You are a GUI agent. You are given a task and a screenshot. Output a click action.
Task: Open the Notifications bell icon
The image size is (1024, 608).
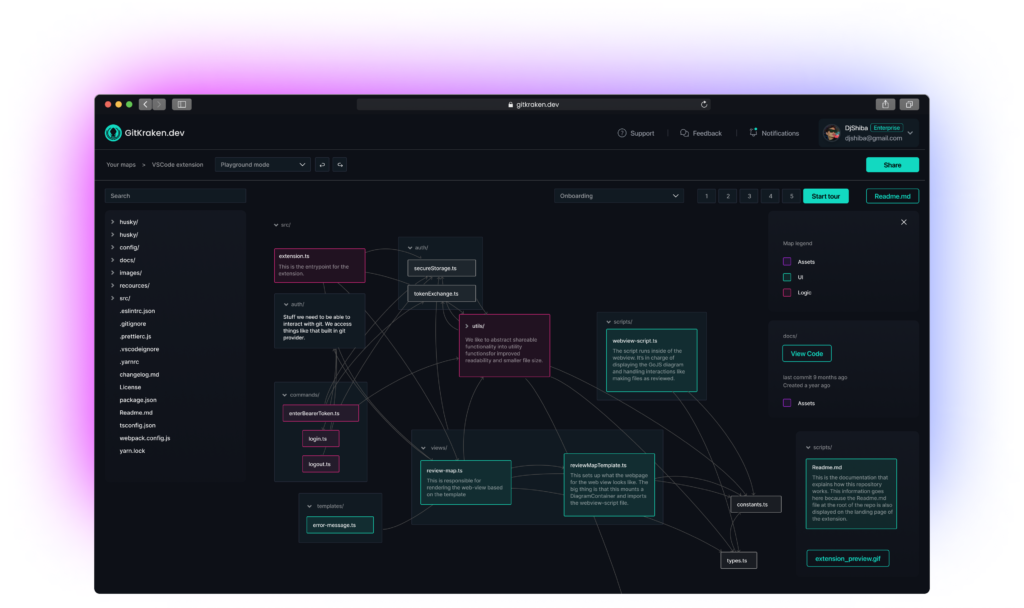click(753, 133)
